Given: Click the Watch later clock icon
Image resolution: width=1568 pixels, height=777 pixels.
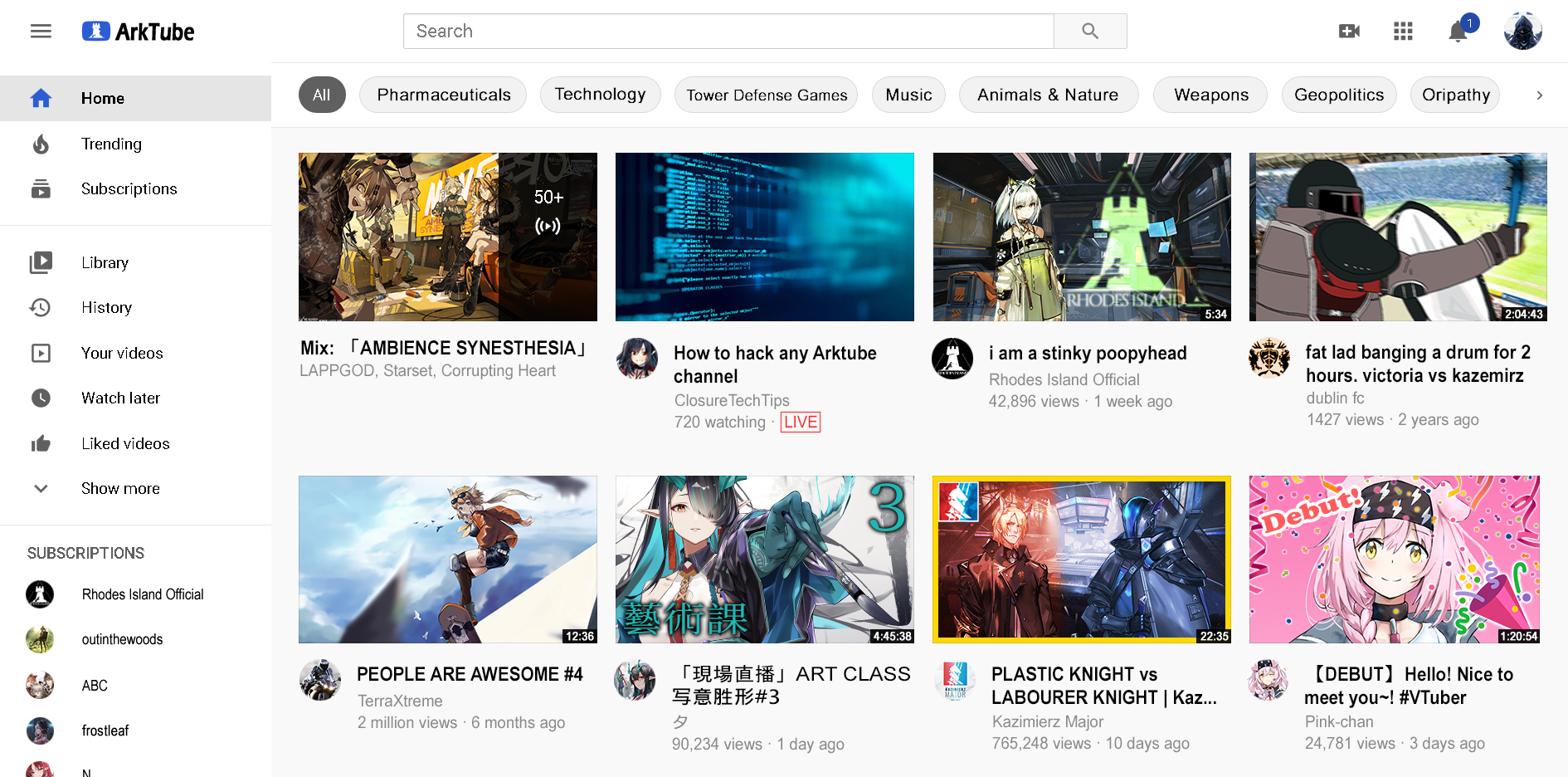Looking at the screenshot, I should click(x=41, y=398).
